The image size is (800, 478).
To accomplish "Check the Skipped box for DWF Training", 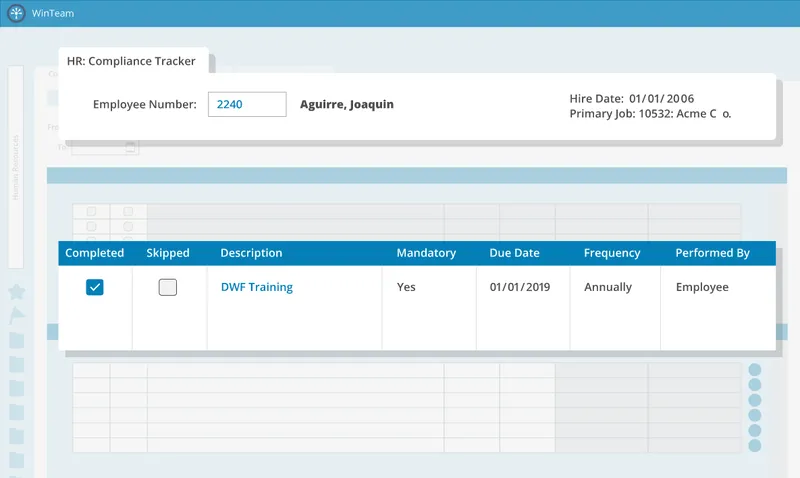I will (x=167, y=287).
